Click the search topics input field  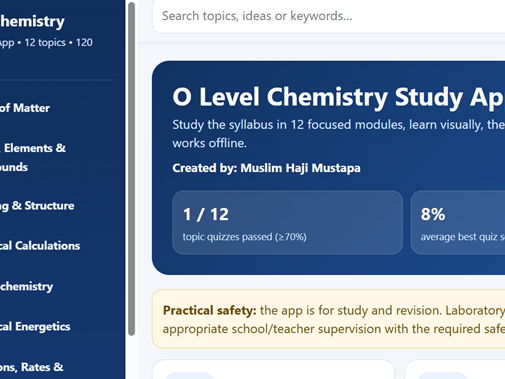(x=329, y=16)
